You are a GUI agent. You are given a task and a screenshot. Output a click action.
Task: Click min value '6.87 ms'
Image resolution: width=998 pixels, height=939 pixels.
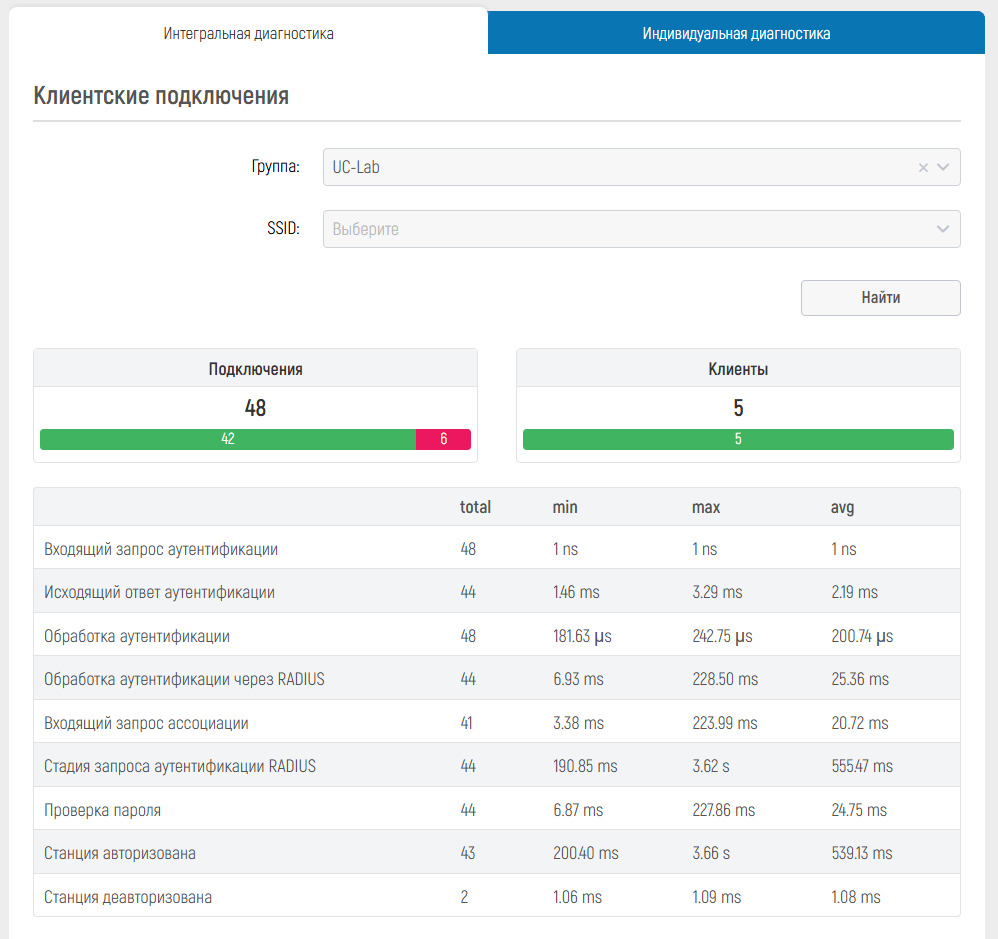point(578,810)
